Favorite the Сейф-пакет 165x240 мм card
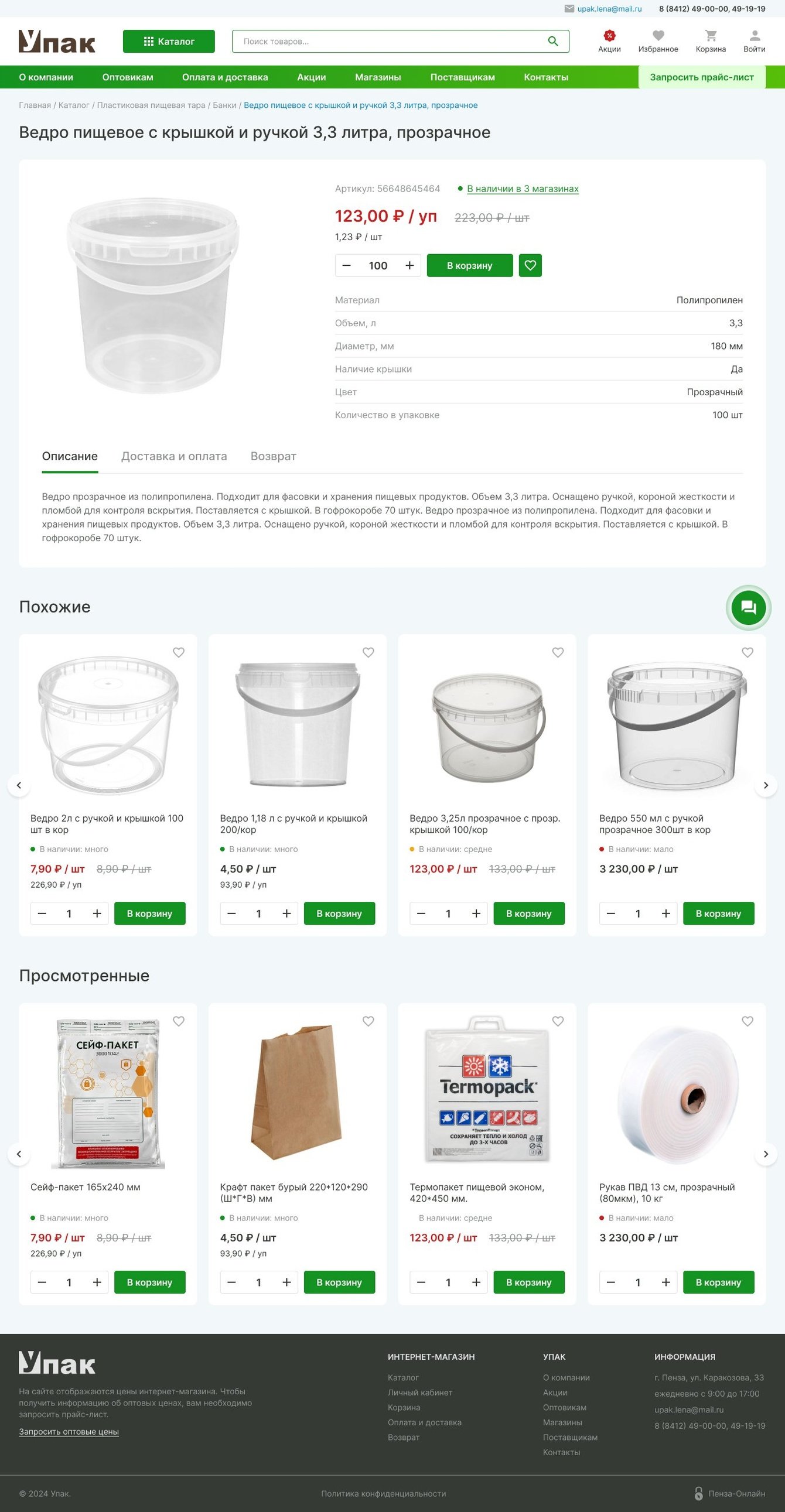This screenshot has width=785, height=1512. [x=179, y=1021]
